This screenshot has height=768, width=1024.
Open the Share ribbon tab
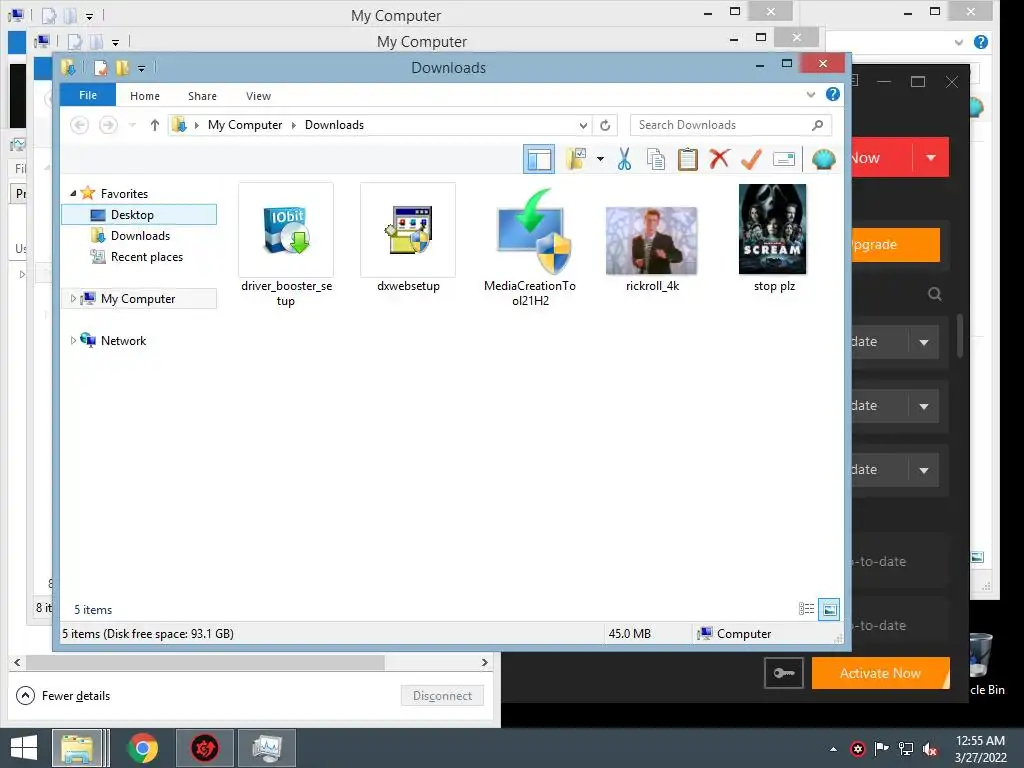click(x=202, y=96)
